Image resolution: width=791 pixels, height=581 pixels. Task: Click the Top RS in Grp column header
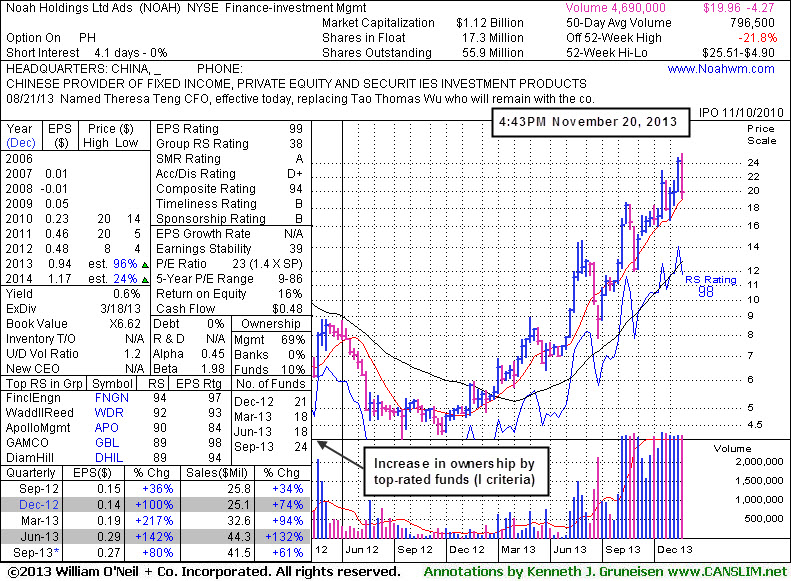coord(44,384)
